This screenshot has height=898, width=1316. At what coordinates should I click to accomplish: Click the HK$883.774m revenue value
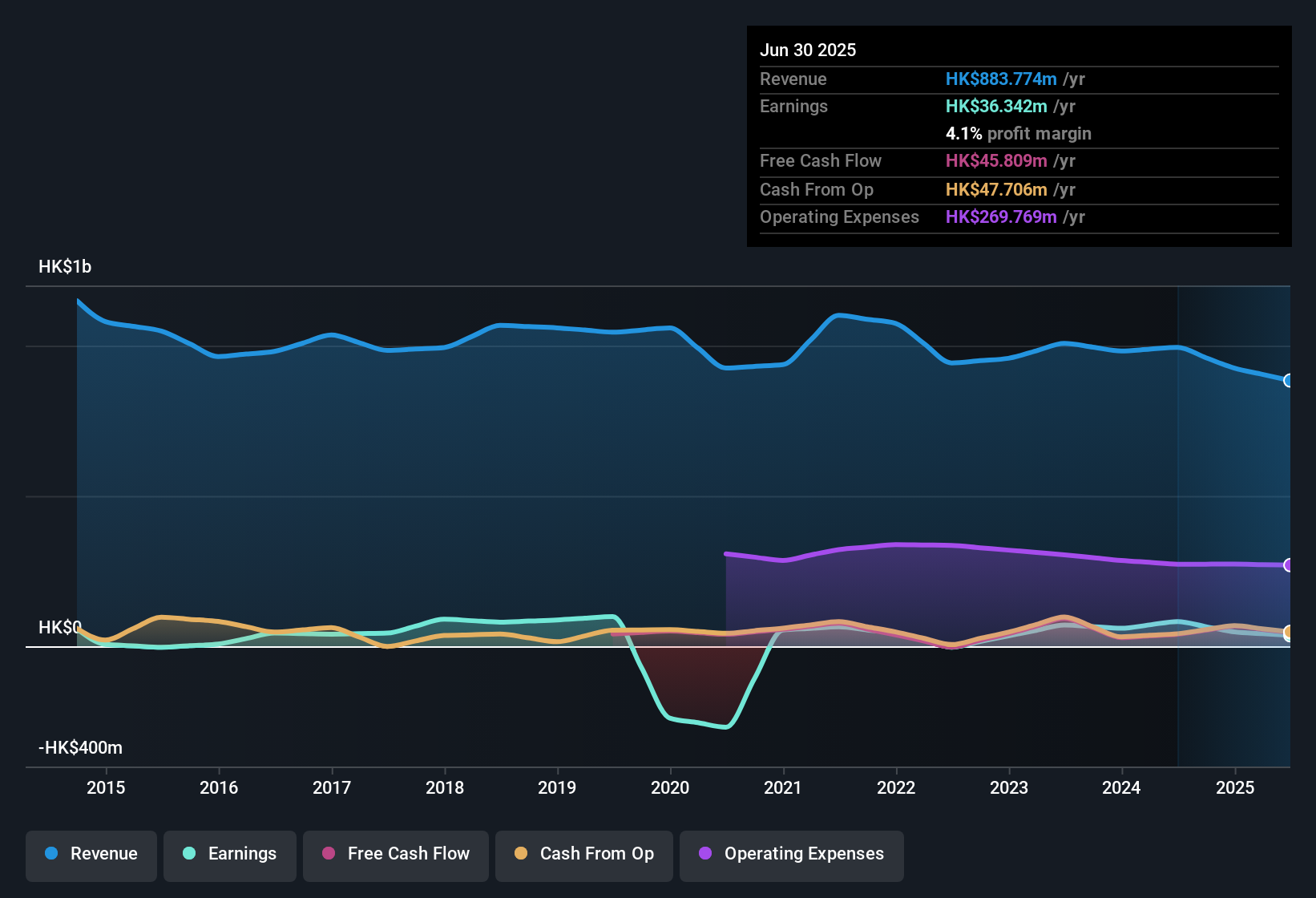pos(1000,79)
